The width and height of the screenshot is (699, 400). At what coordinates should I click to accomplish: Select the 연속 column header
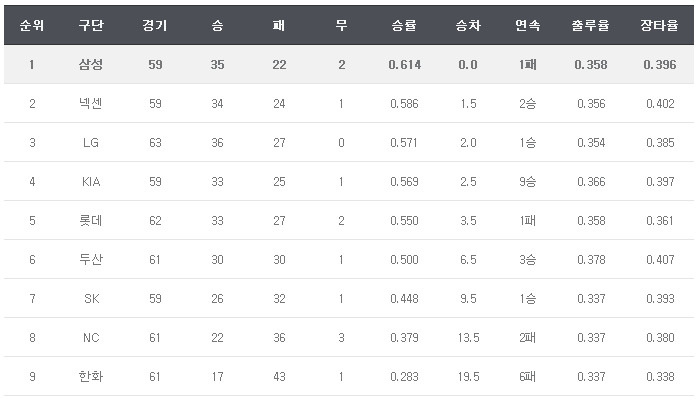tap(527, 25)
